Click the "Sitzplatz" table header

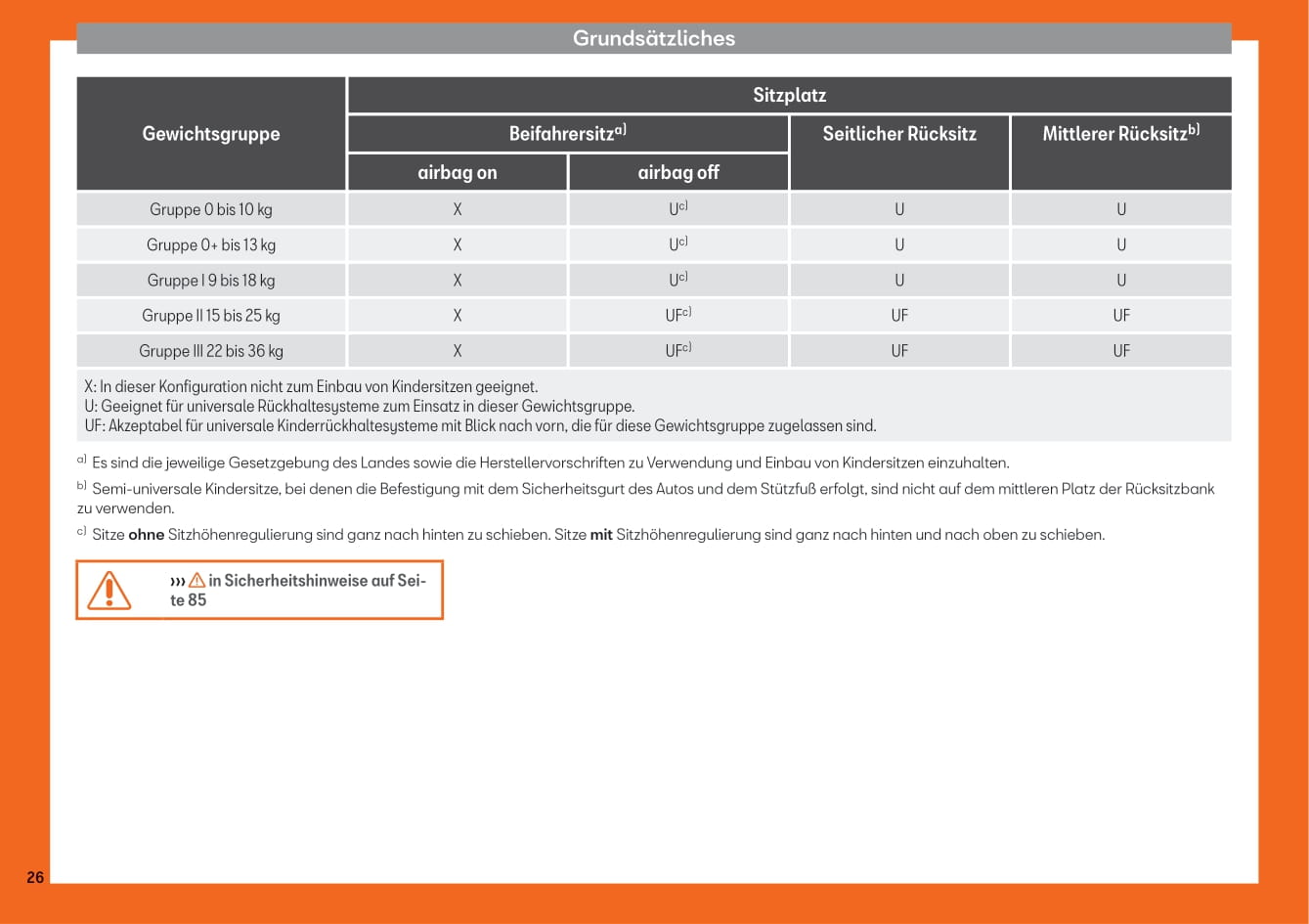click(x=789, y=95)
